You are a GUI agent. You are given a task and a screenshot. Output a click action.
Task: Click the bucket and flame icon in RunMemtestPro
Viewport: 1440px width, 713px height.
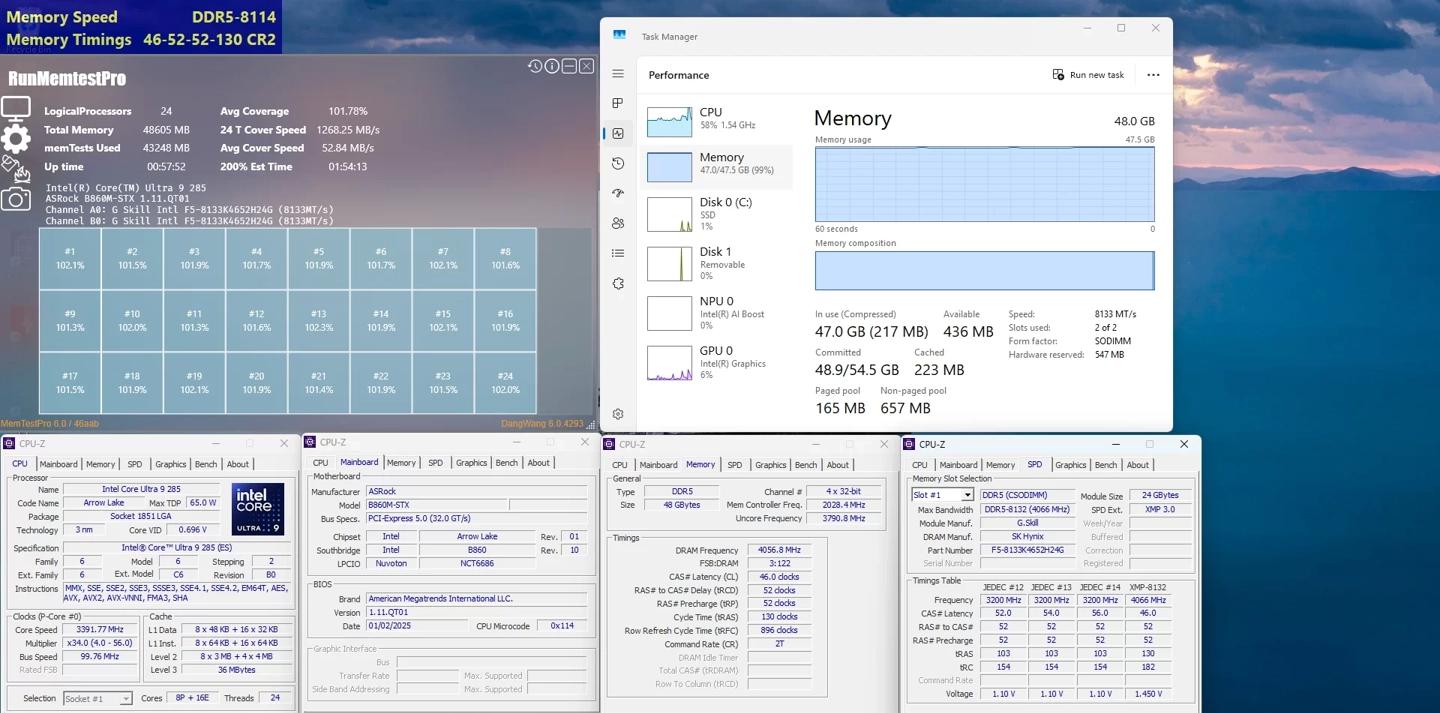(x=16, y=169)
